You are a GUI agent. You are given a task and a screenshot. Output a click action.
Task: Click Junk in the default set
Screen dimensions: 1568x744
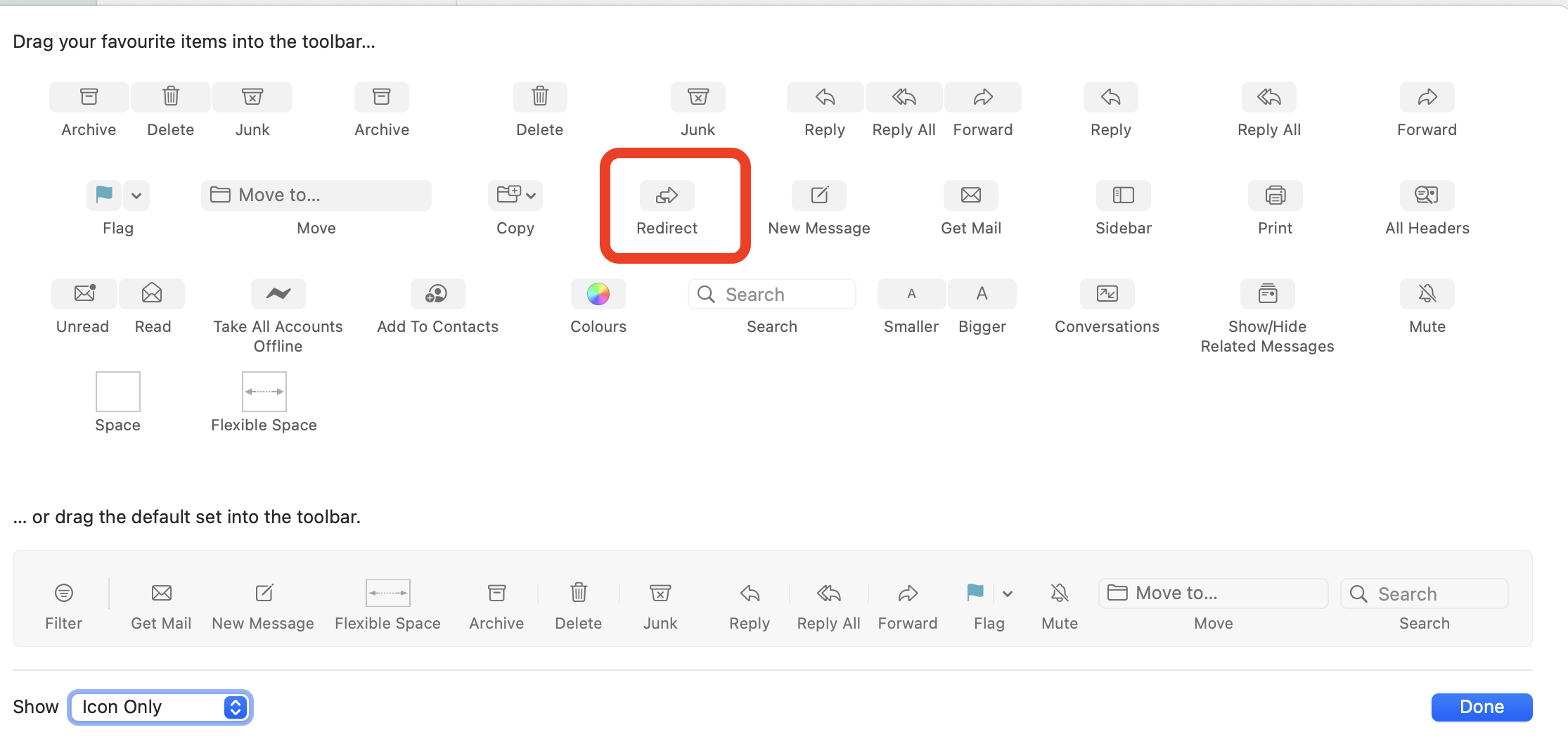[660, 593]
